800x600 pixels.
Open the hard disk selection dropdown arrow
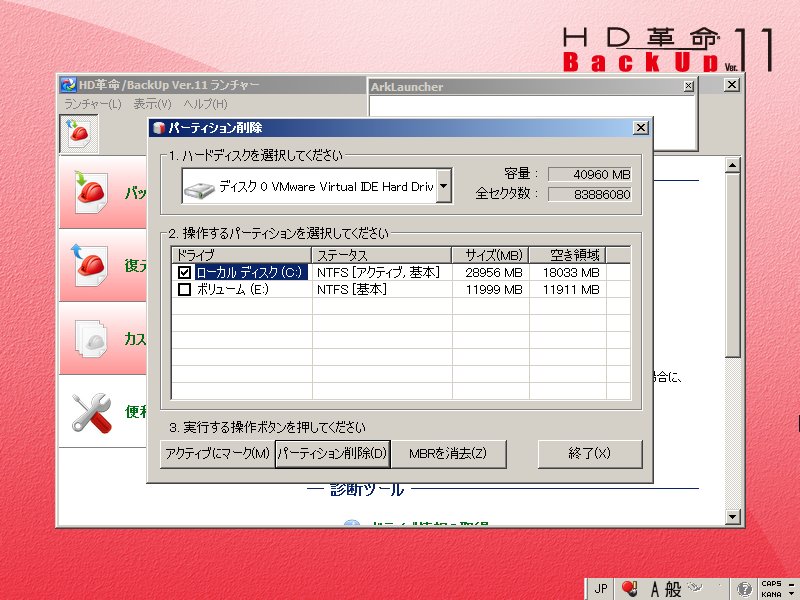coord(444,186)
